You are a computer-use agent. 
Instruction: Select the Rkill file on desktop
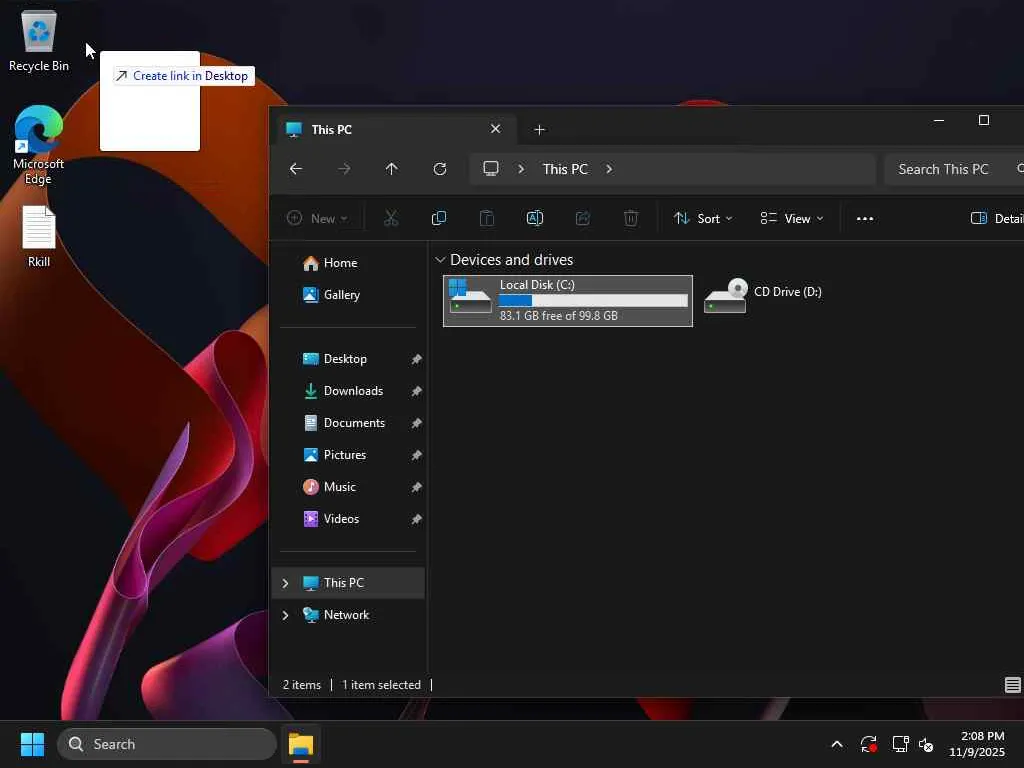(x=39, y=236)
